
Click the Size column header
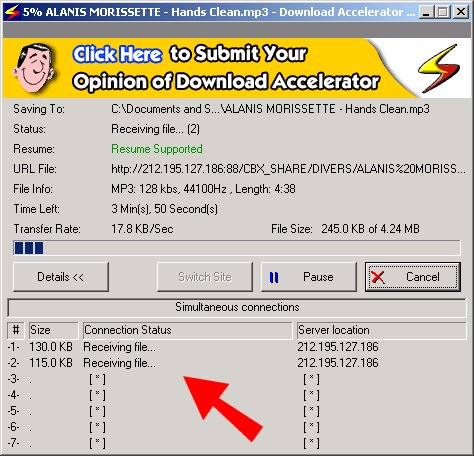(x=54, y=330)
